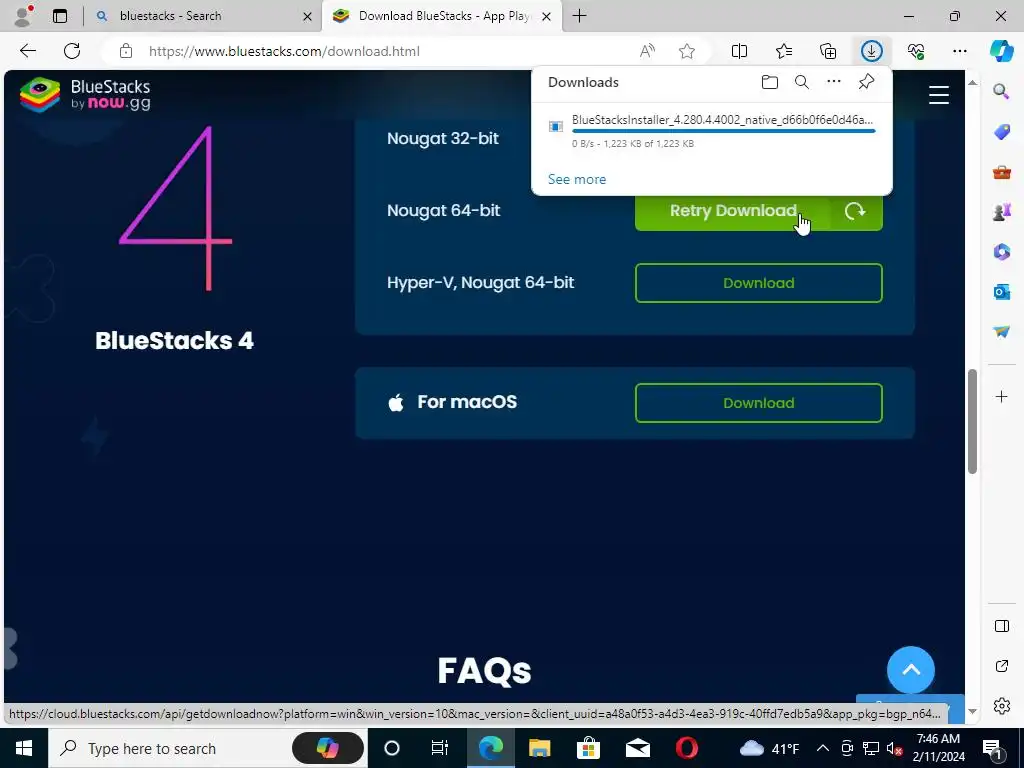Open sidebar Drop paper plane icon

[x=1001, y=331]
